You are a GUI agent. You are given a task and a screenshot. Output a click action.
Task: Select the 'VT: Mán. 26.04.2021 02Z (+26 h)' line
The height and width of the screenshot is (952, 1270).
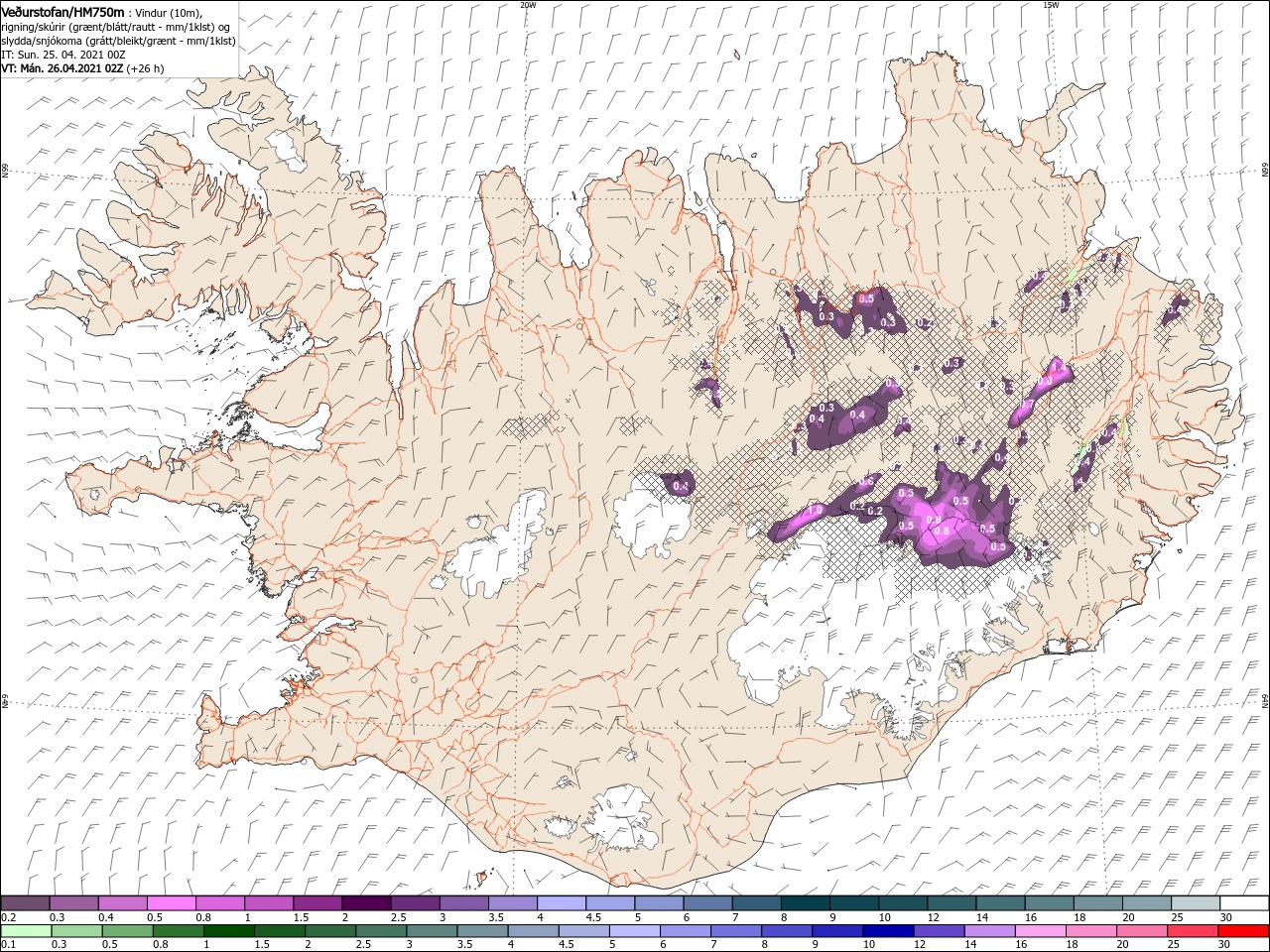[82, 68]
